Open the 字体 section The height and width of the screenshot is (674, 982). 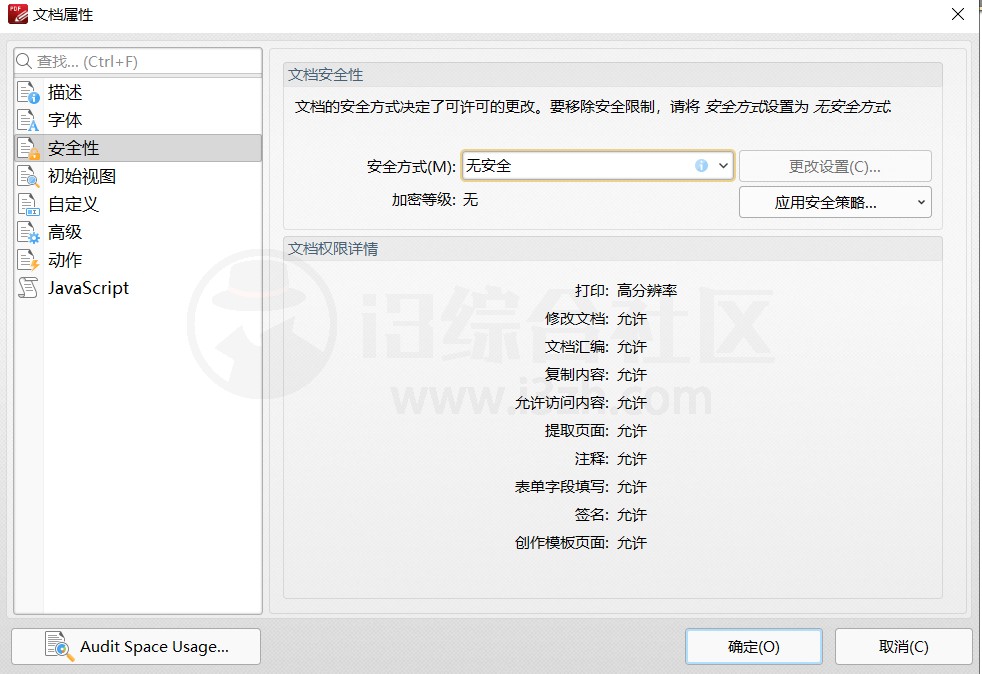point(138,120)
